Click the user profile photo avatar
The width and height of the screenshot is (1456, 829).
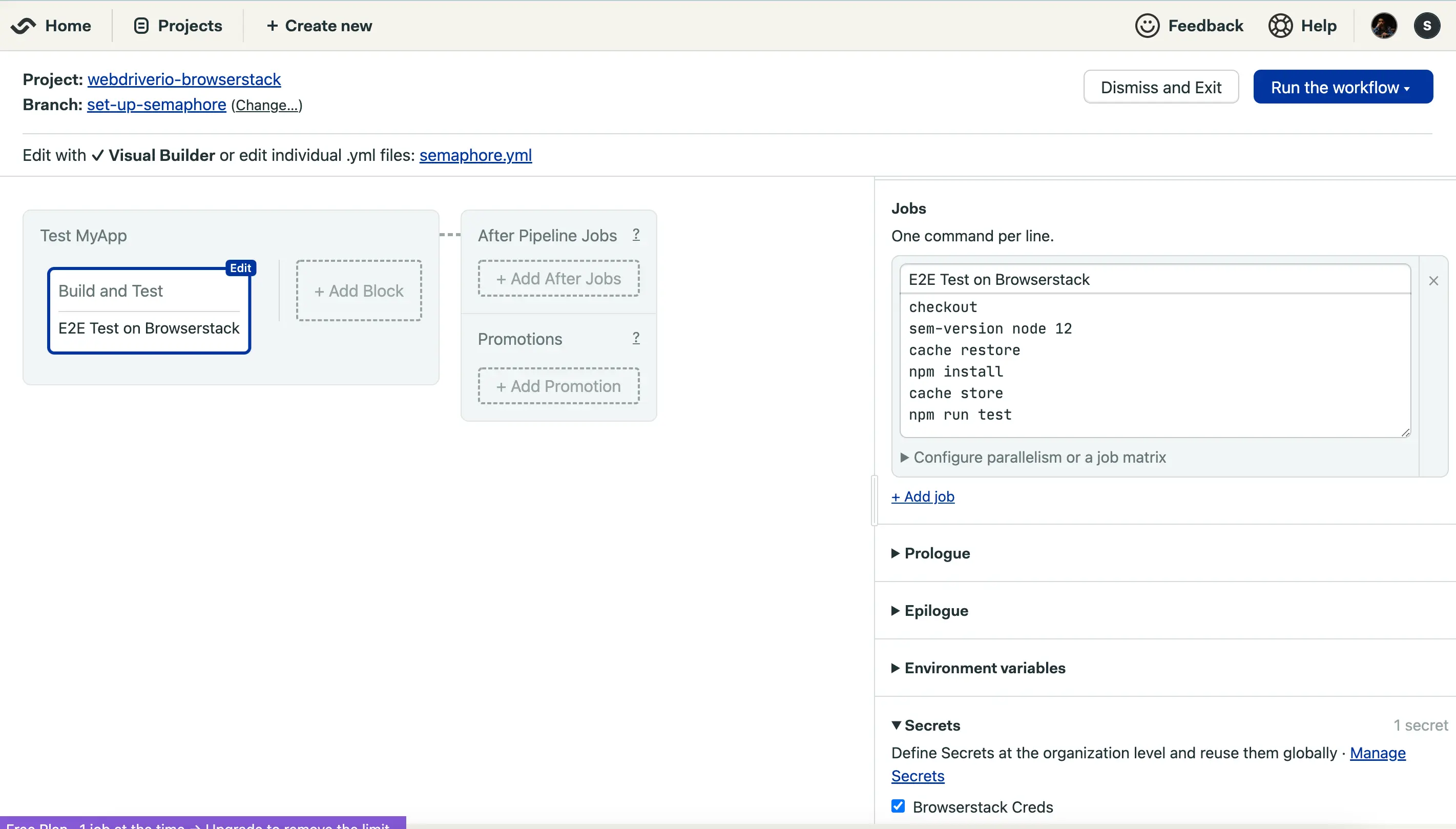click(x=1383, y=26)
